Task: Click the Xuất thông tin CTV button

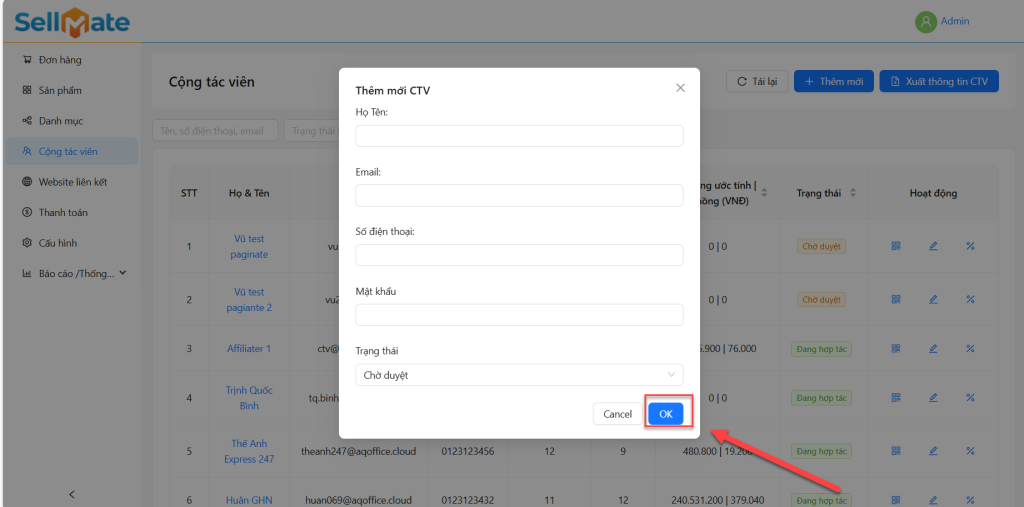Action: [x=939, y=81]
